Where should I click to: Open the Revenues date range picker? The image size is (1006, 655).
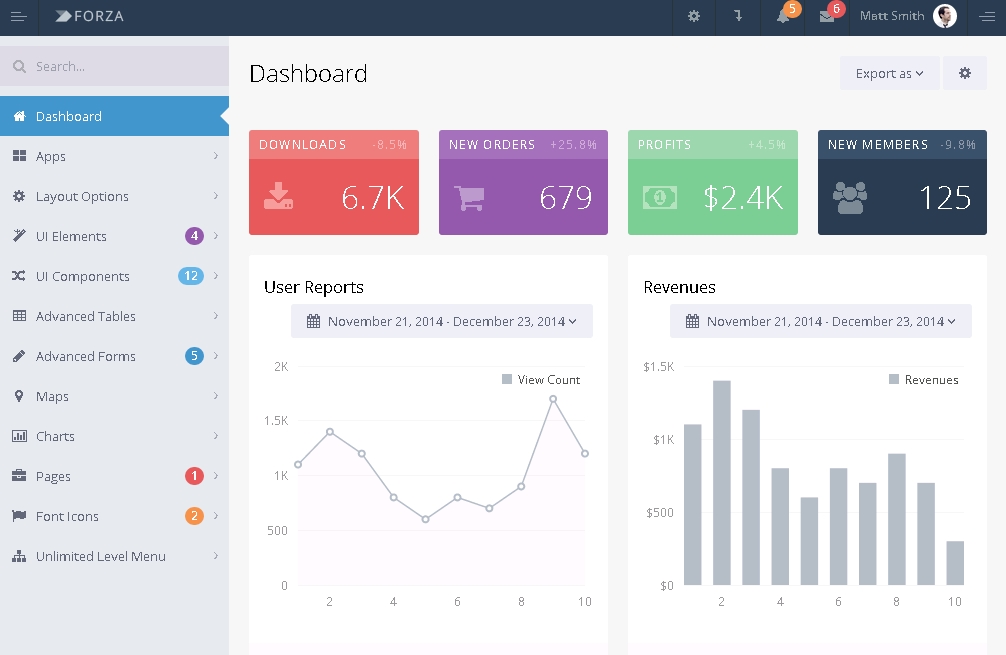point(821,321)
